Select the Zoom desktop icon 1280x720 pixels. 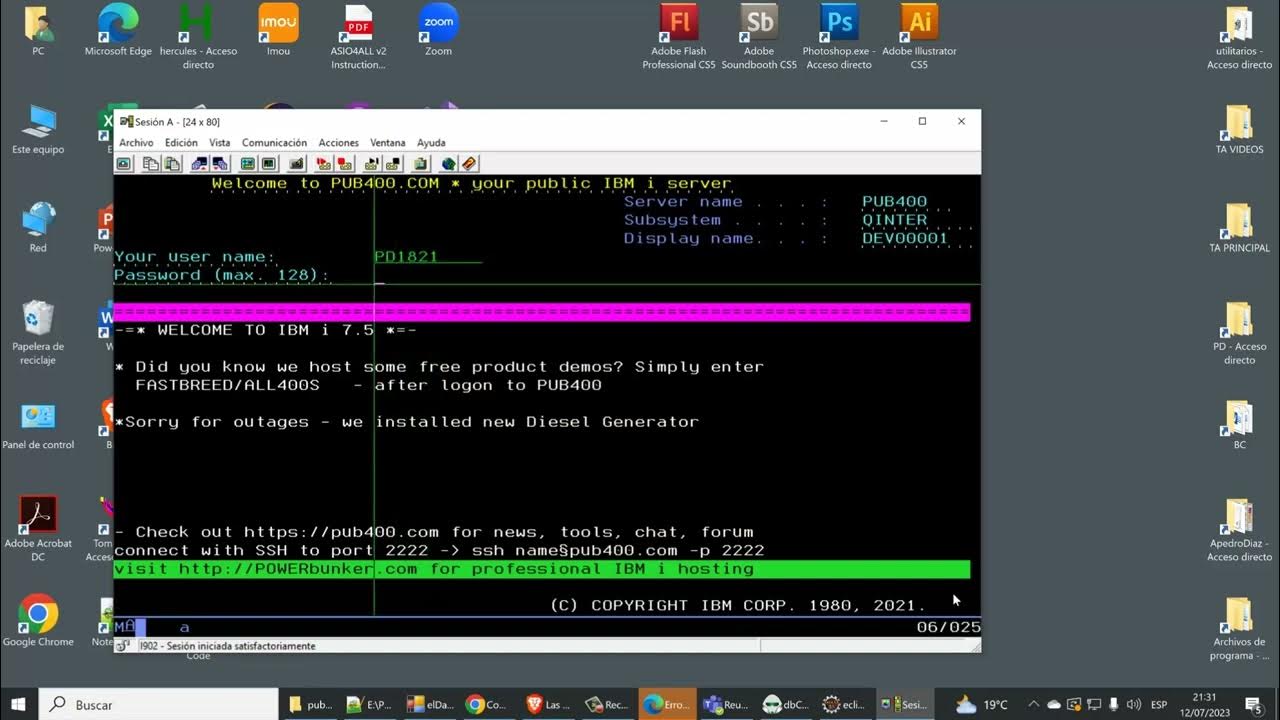click(x=438, y=31)
